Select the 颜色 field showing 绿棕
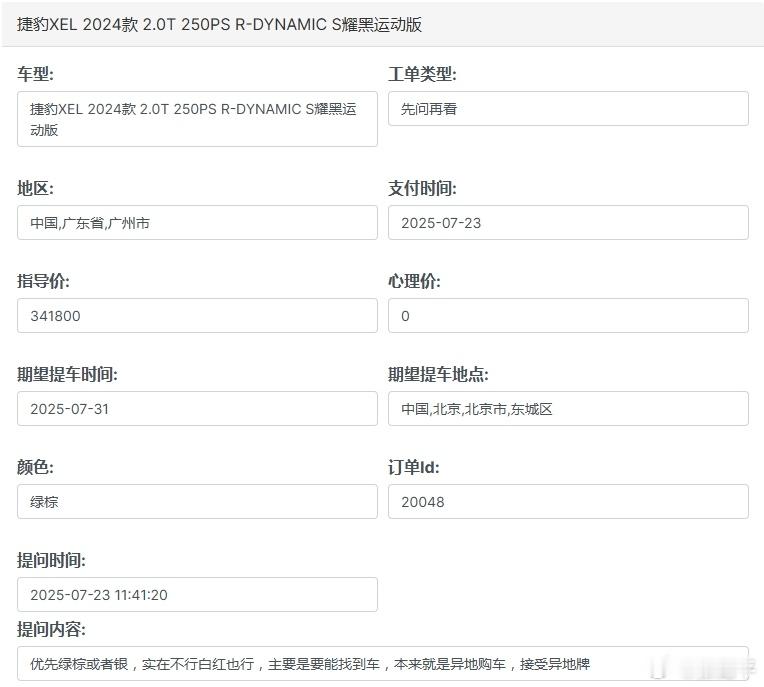This screenshot has height=687, width=764. (197, 502)
